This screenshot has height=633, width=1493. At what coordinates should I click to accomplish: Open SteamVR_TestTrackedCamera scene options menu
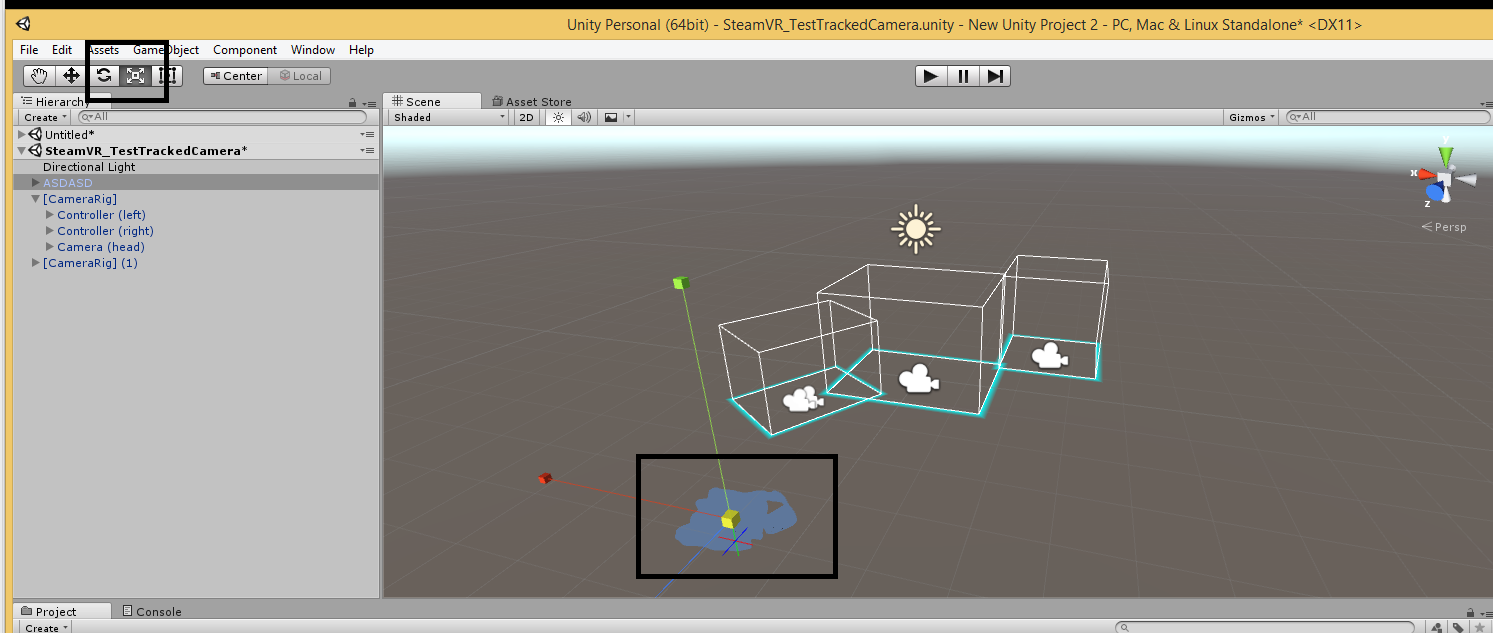pos(368,151)
